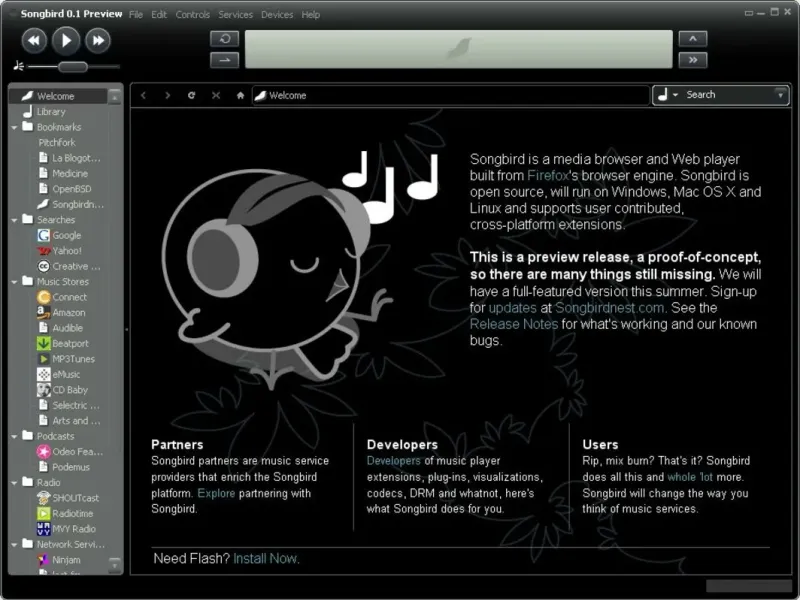Open the CD Baby store

pyautogui.click(x=62, y=390)
